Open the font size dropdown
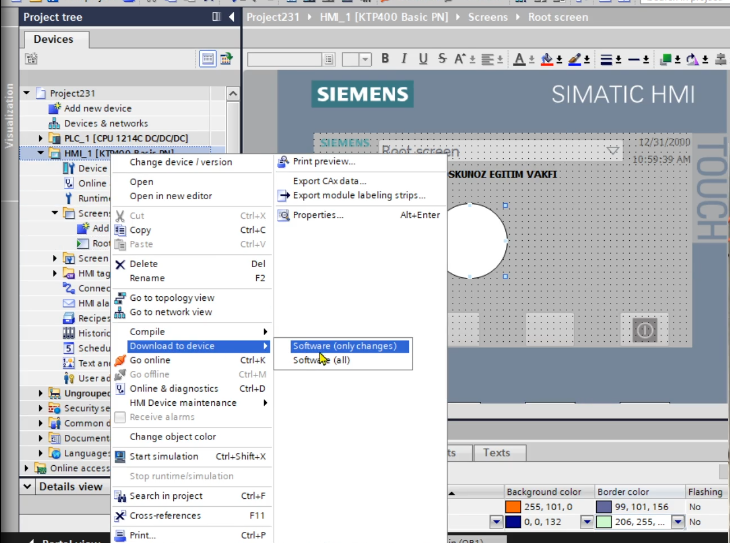This screenshot has width=730, height=543. [365, 59]
